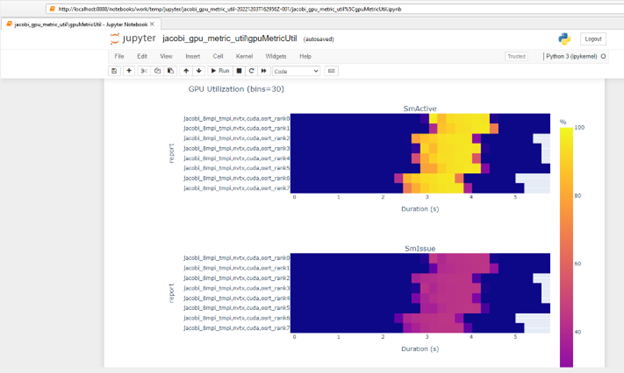The width and height of the screenshot is (624, 373).
Task: Select the jacobi_gpu_metric_util browser tab
Action: (81, 24)
